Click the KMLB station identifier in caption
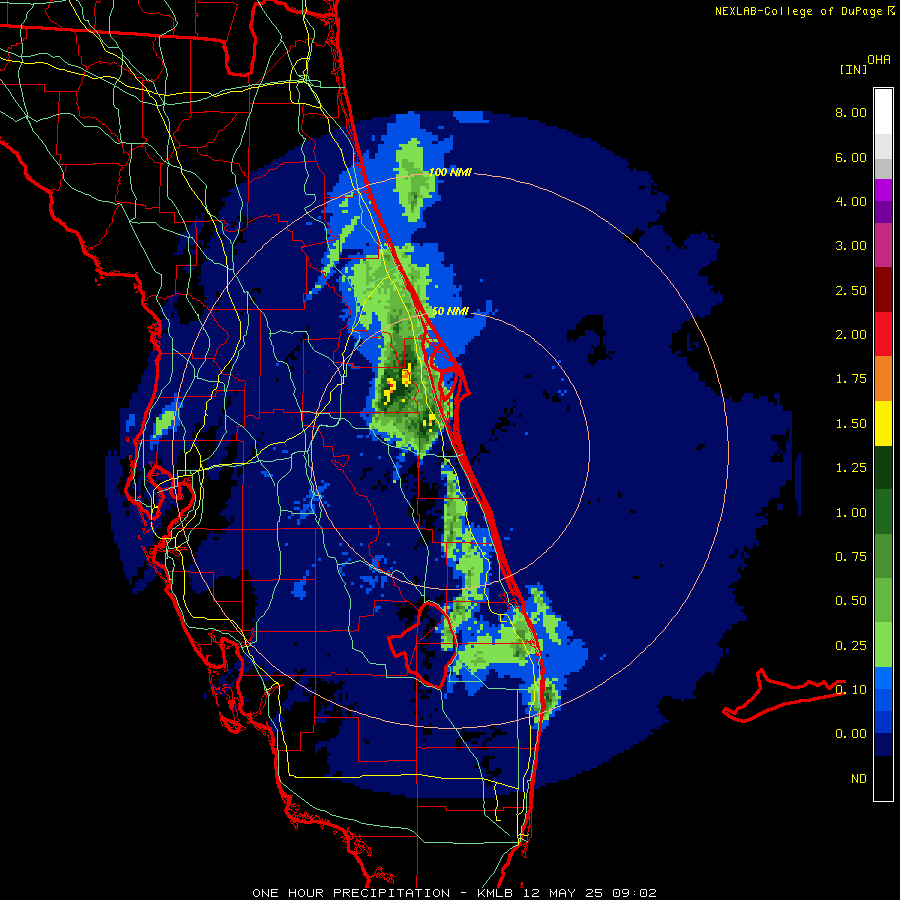The width and height of the screenshot is (900, 900). 496,893
